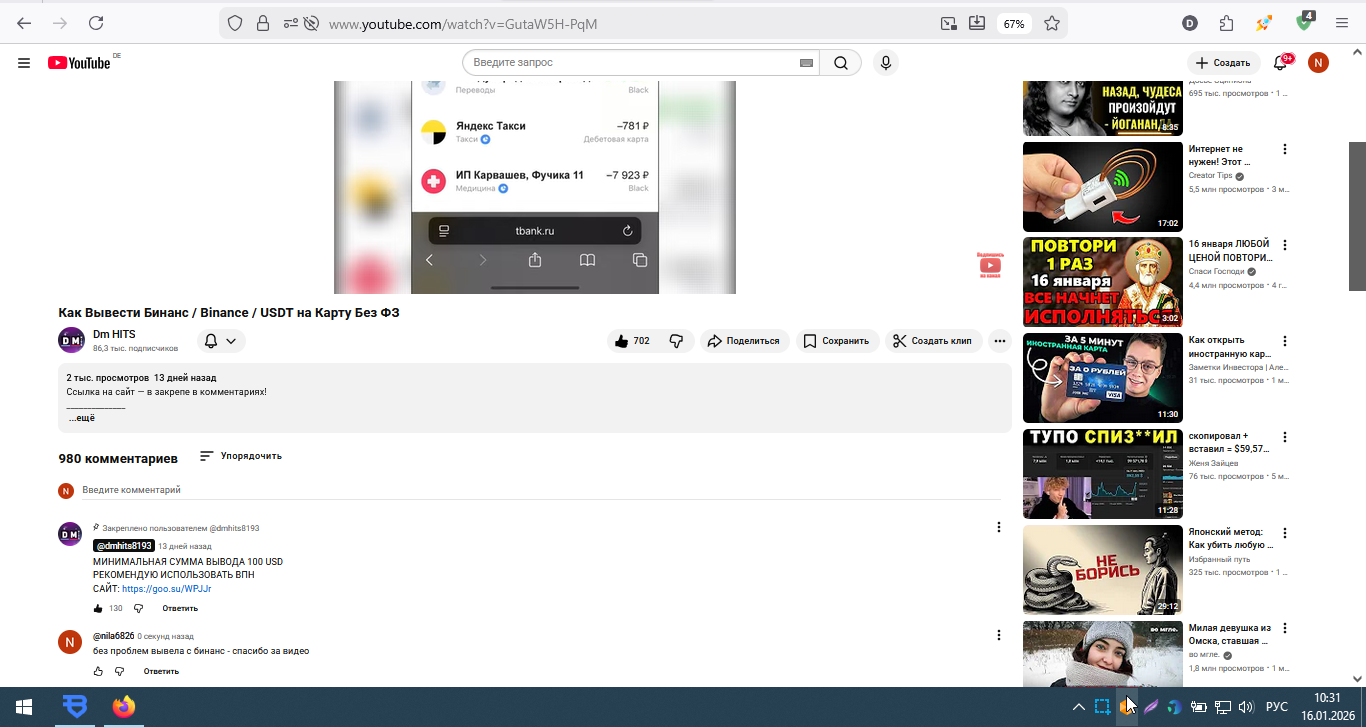Screen dimensions: 1366x727
Task: Like the video with 702 likes
Action: pyautogui.click(x=632, y=341)
